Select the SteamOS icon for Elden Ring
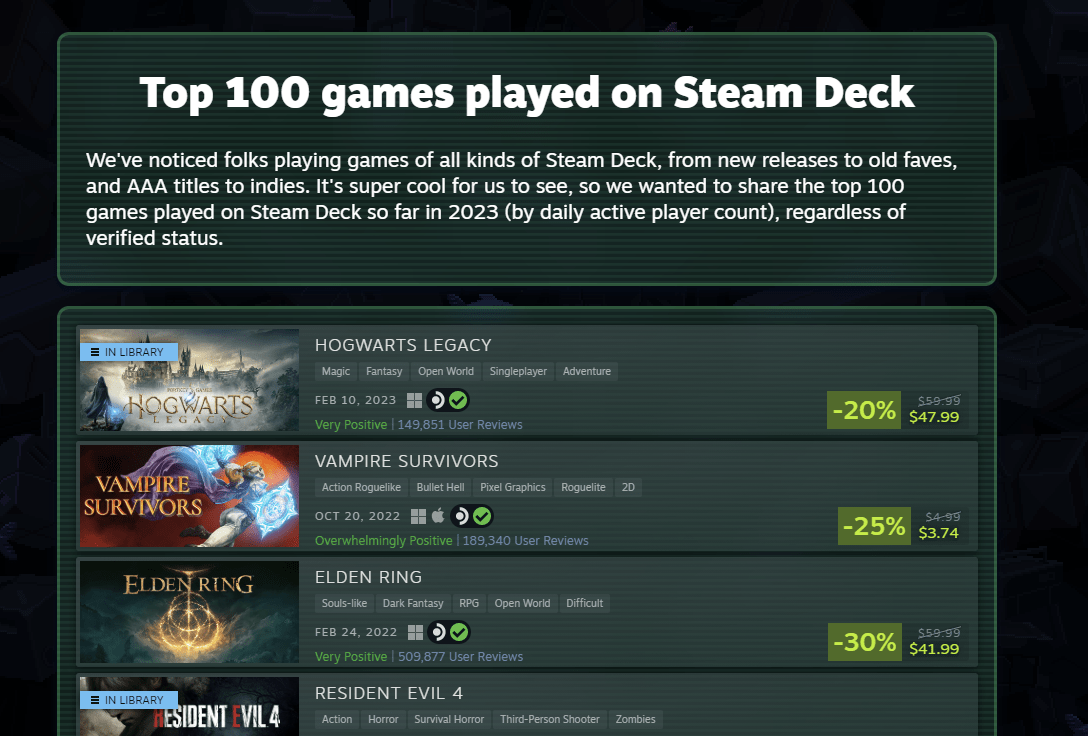The width and height of the screenshot is (1088, 736). pyautogui.click(x=440, y=632)
